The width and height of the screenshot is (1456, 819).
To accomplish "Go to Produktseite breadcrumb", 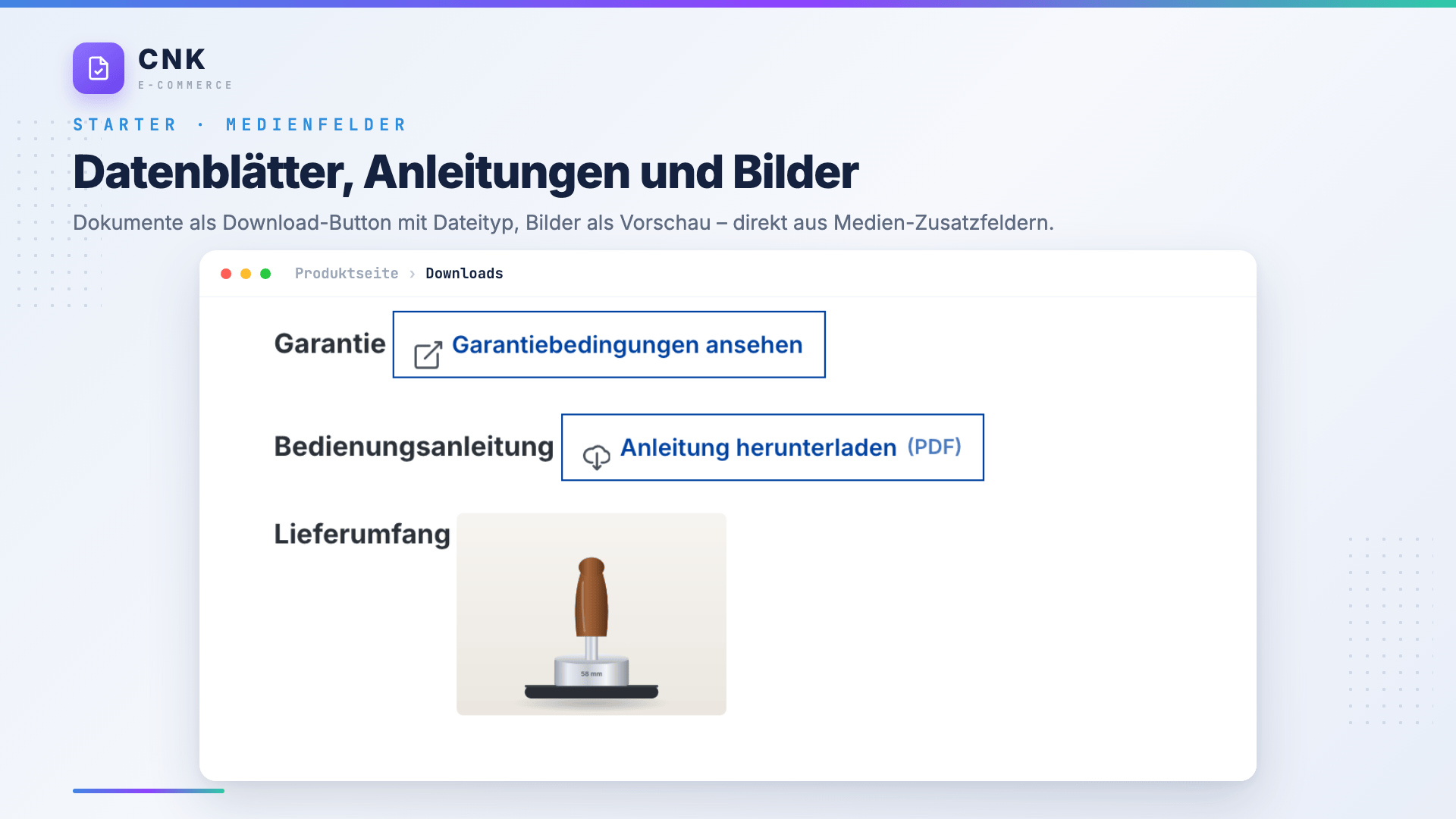I will coord(347,274).
